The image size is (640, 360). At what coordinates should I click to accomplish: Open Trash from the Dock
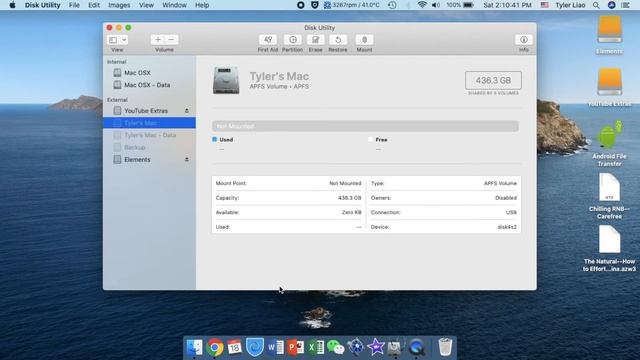tap(445, 347)
